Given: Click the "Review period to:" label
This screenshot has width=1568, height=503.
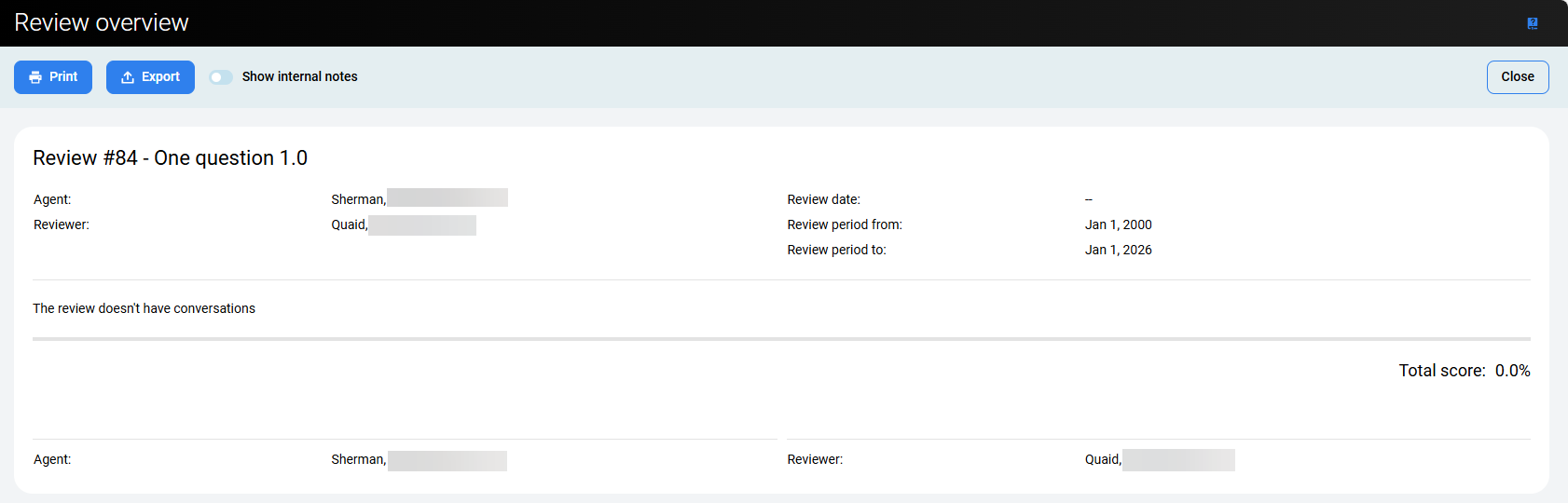Looking at the screenshot, I should coord(836,250).
